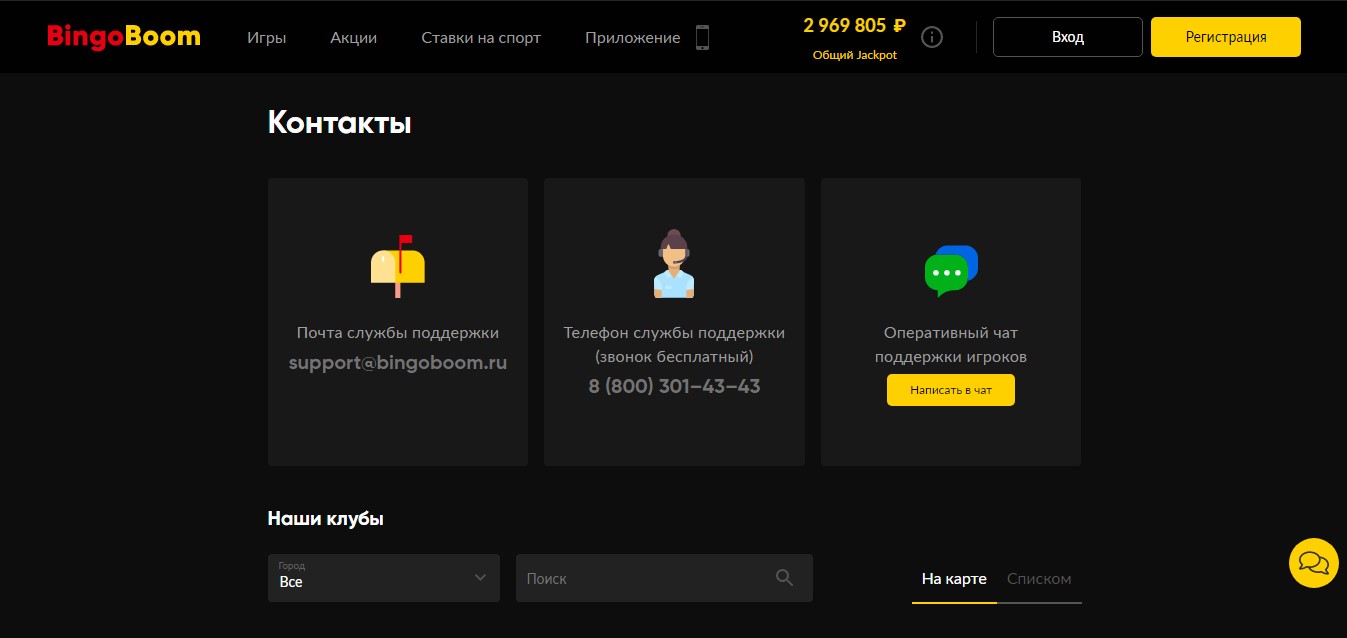Screen dimensions: 1347x638
Task: Switch to the Списком tab
Action: click(x=1039, y=579)
